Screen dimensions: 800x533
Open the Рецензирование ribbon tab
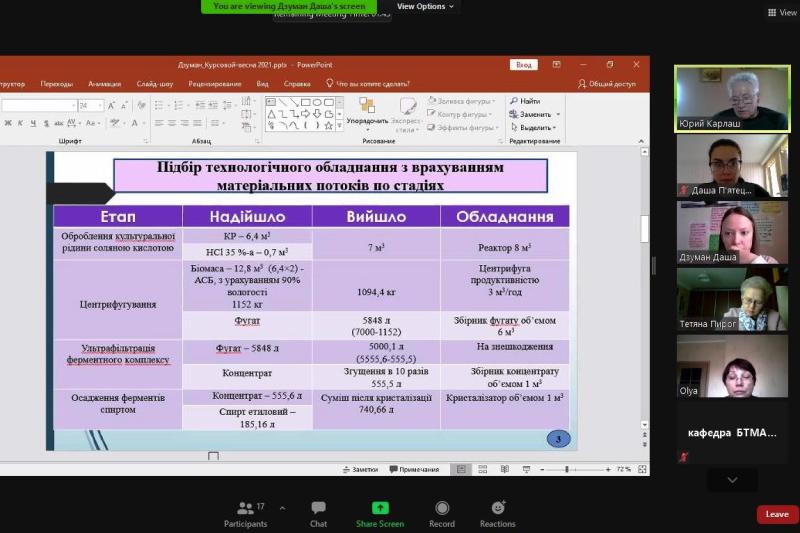pyautogui.click(x=214, y=84)
